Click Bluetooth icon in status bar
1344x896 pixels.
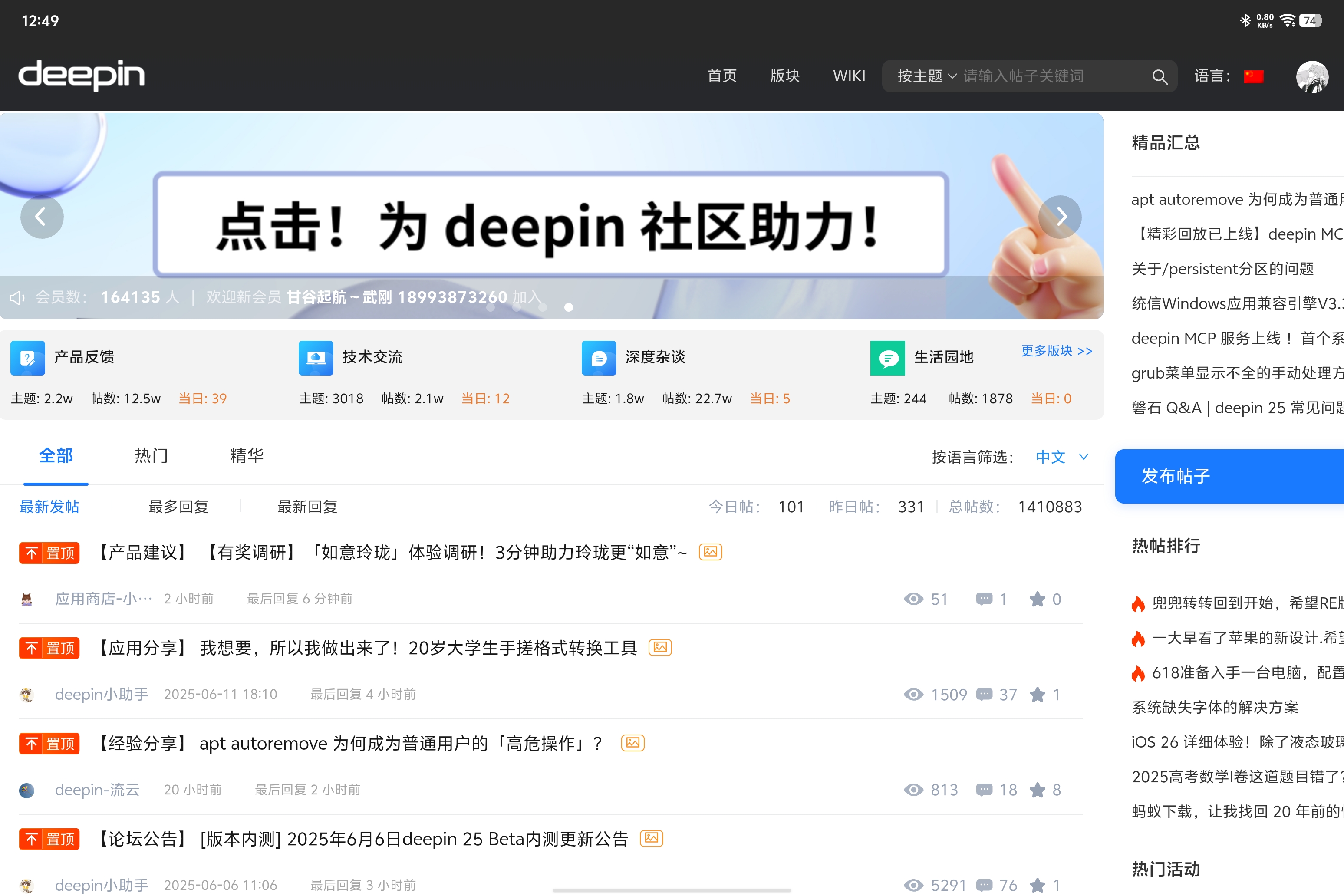pos(1245,20)
